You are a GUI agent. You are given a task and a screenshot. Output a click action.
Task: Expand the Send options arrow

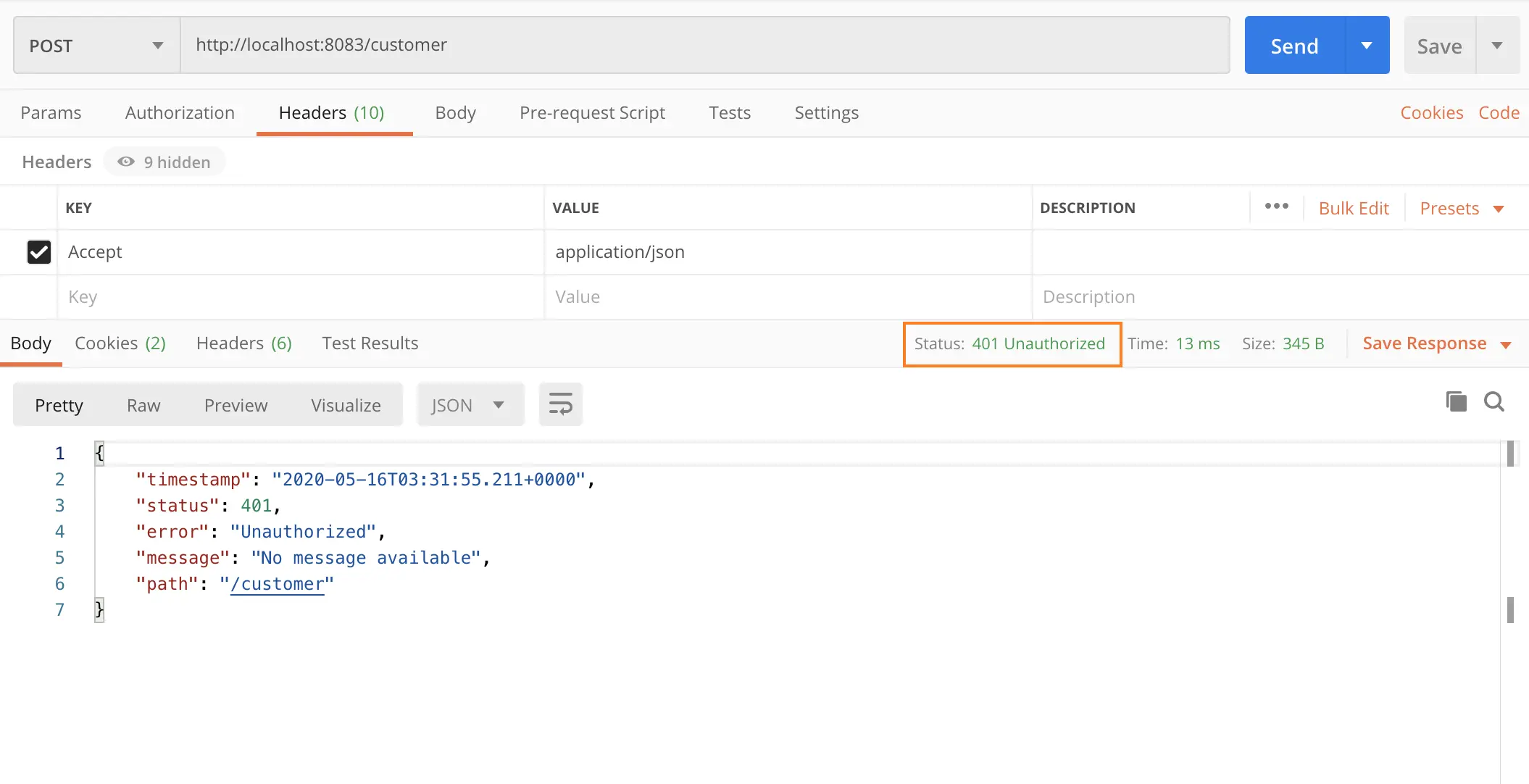coord(1367,46)
